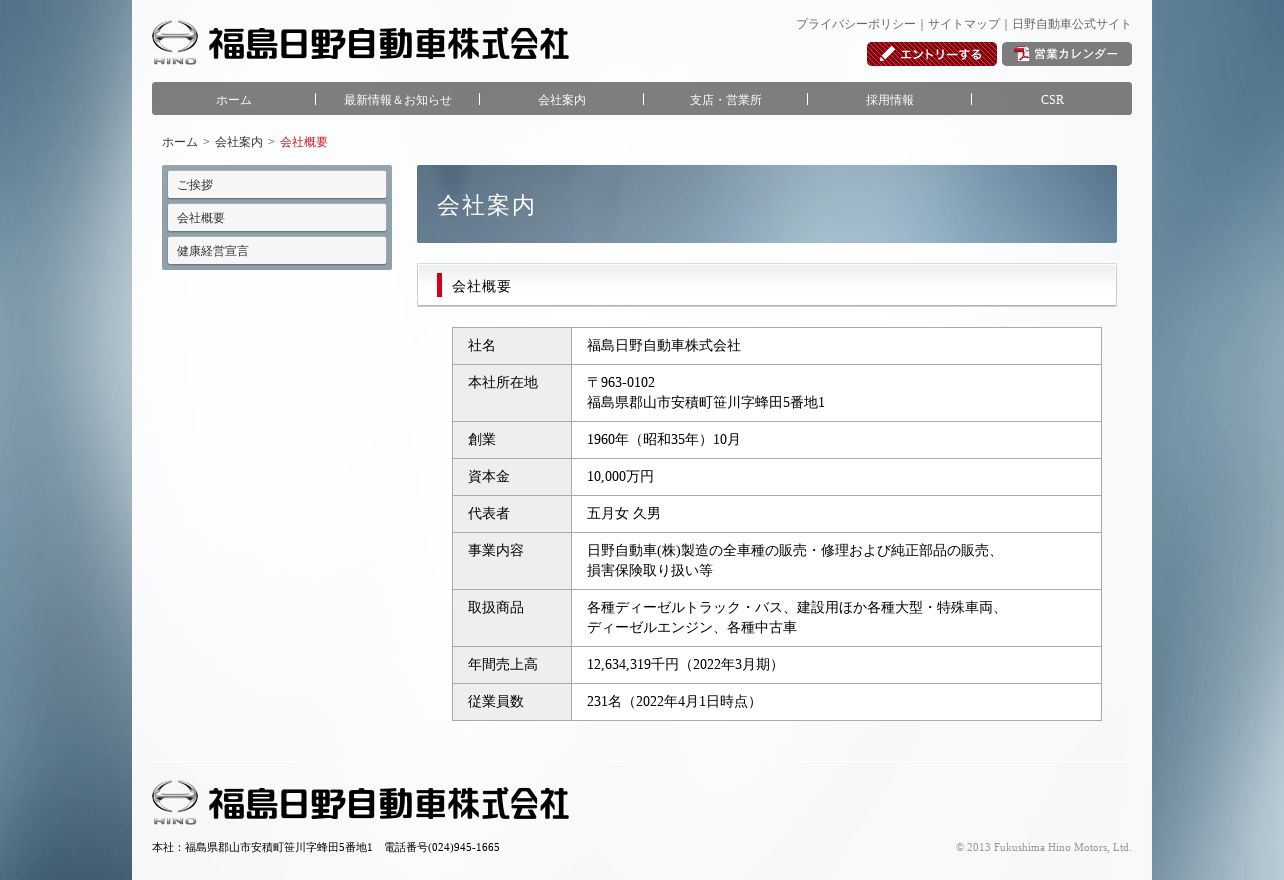Open the エントリーする entry button
Image resolution: width=1284 pixels, height=880 pixels.
(x=932, y=54)
